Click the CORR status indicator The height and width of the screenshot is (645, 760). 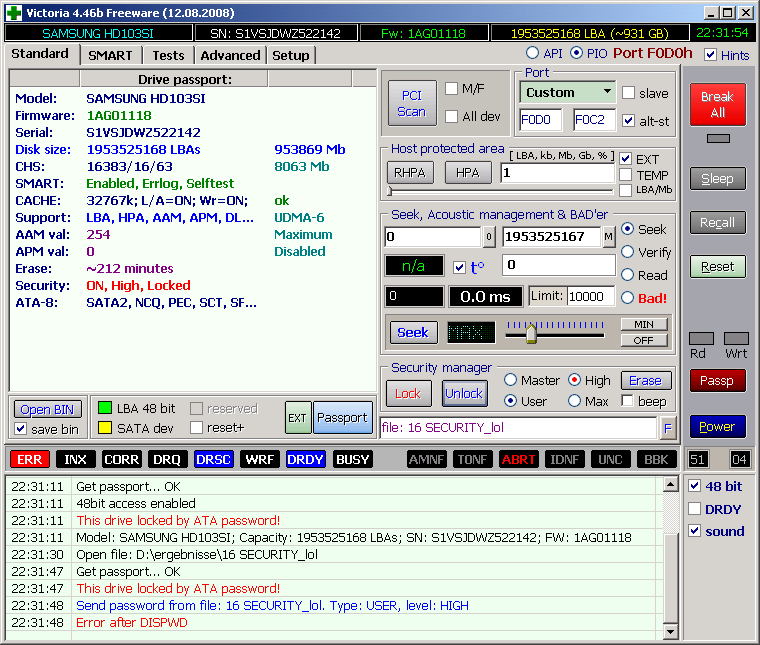click(121, 459)
